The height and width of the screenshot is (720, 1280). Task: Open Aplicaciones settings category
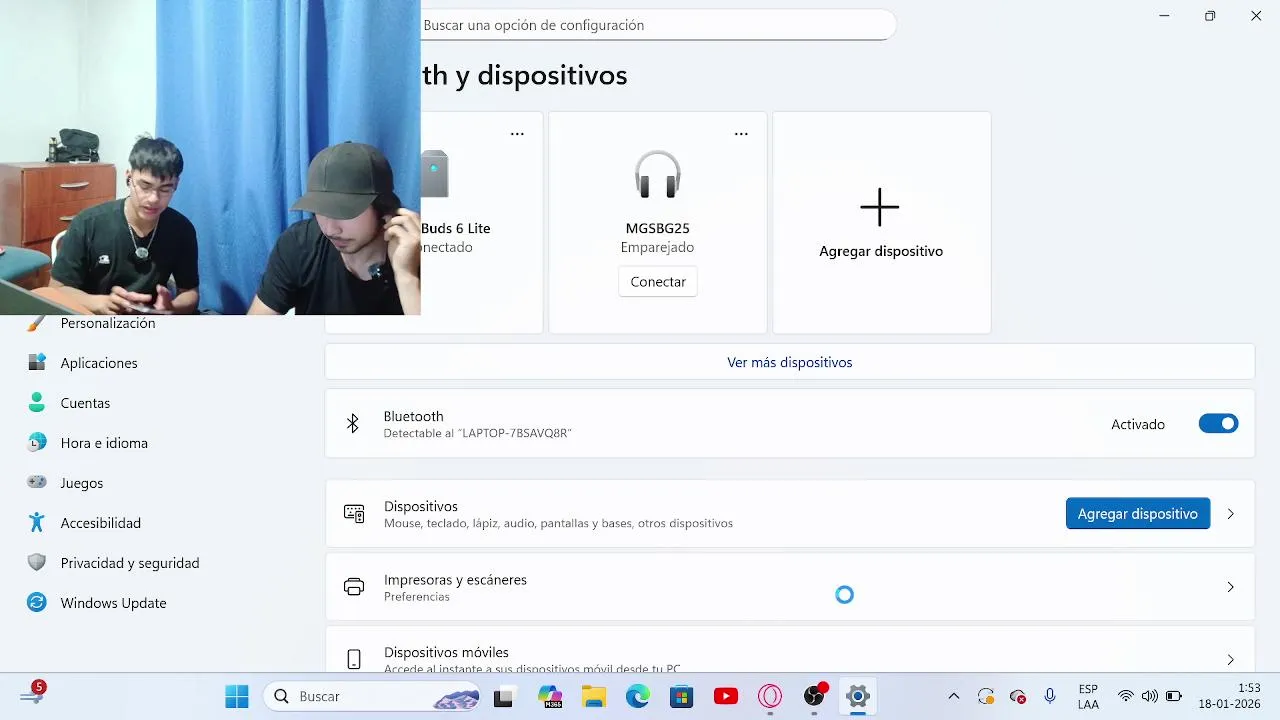[99, 363]
